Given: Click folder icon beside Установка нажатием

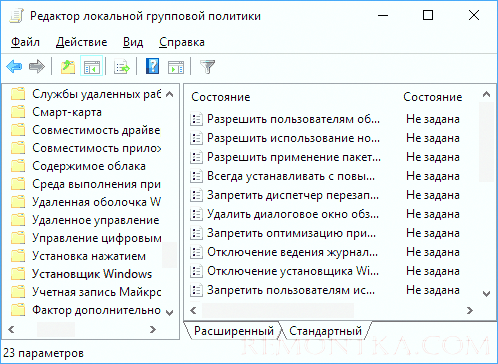Looking at the screenshot, I should click(18, 256).
